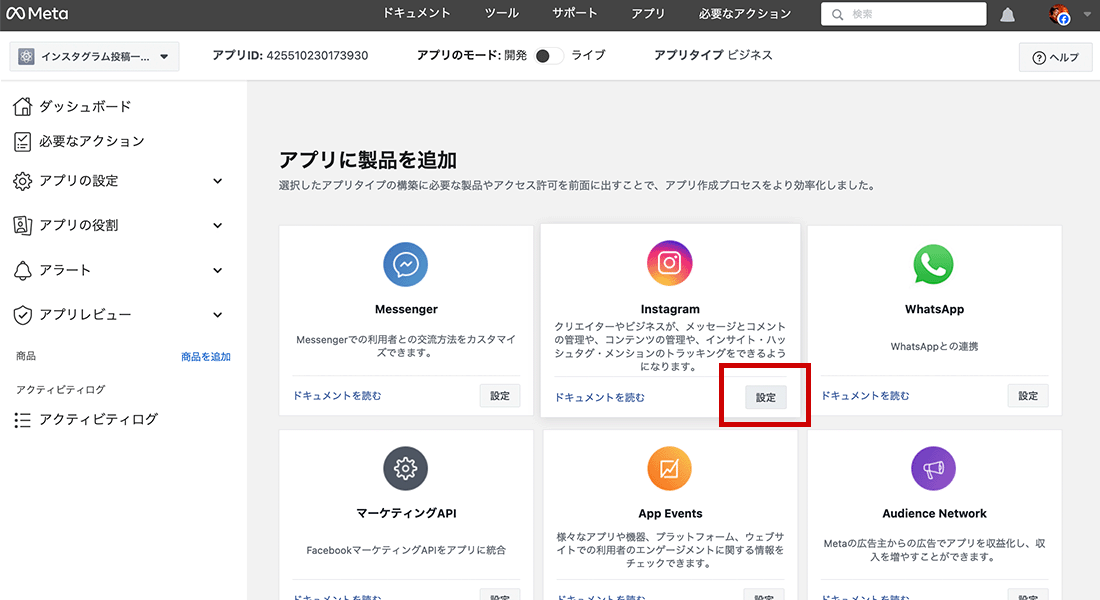Click the Meta logo in header

37,13
